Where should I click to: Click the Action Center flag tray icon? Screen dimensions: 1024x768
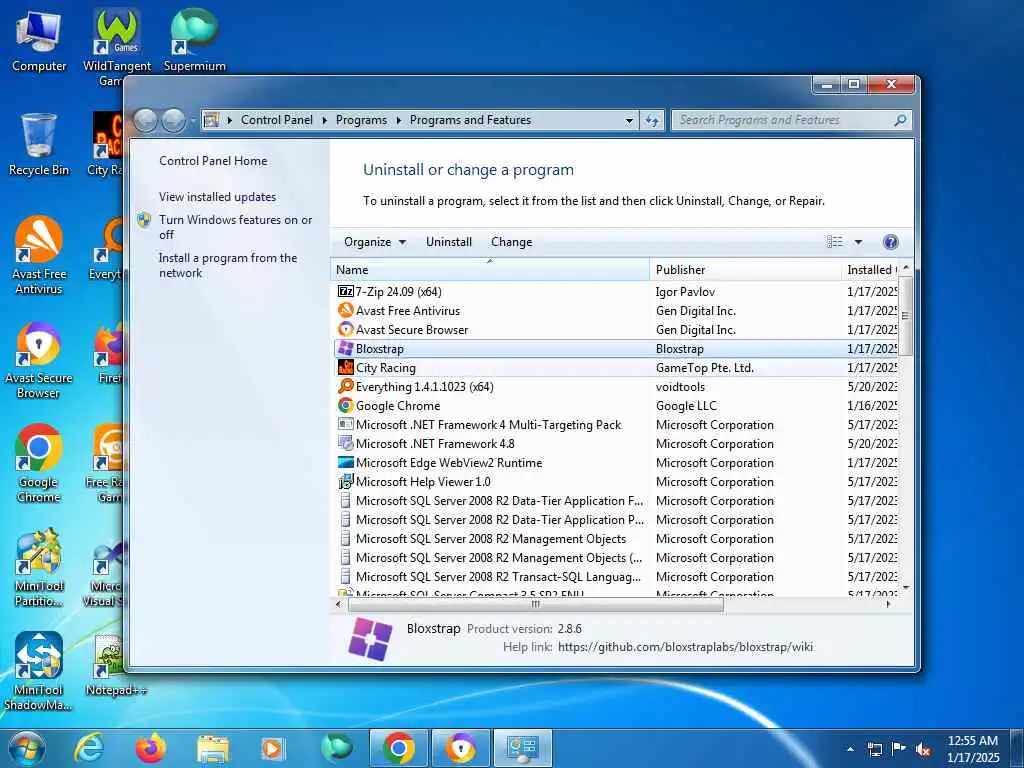pyautogui.click(x=899, y=749)
